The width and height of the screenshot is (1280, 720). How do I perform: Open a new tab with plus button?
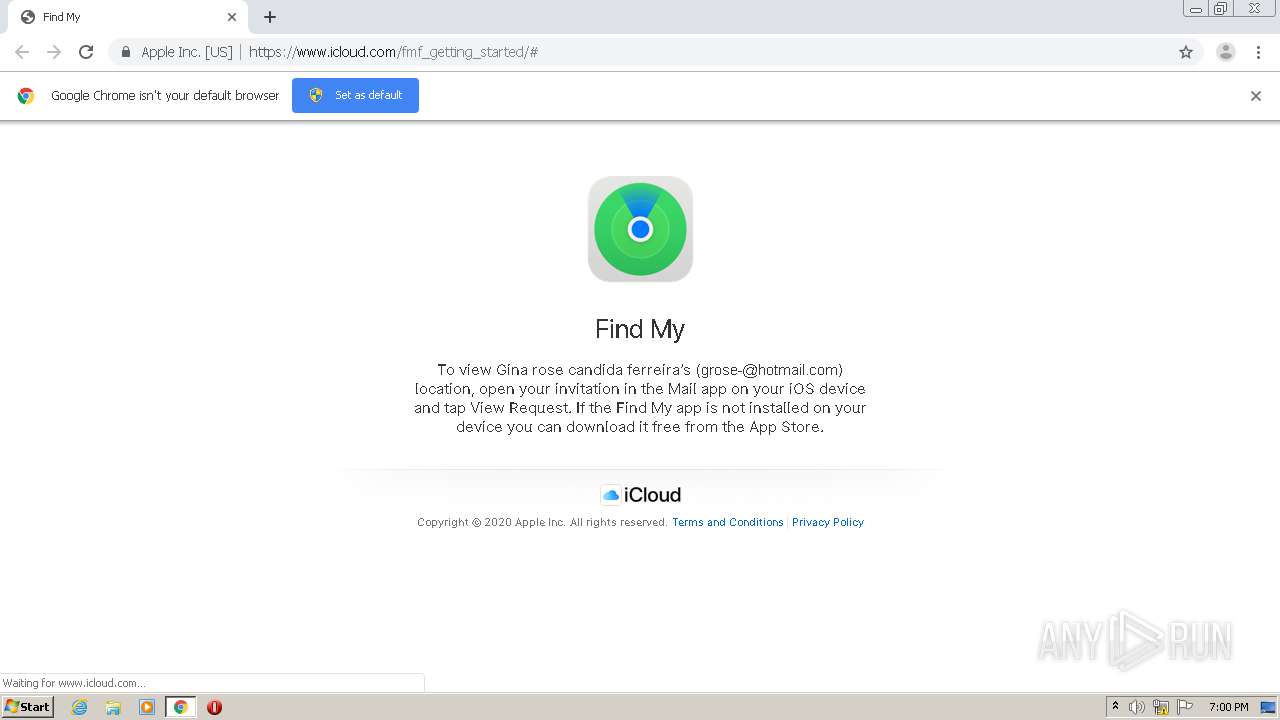[270, 17]
